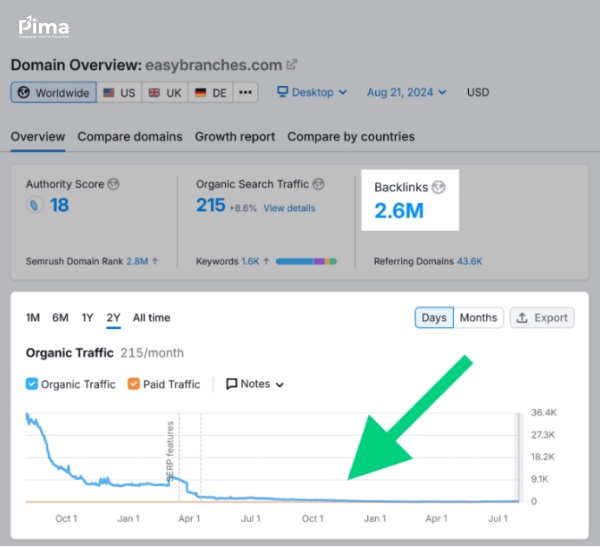Click the keywords distribution color bar

coord(306,262)
